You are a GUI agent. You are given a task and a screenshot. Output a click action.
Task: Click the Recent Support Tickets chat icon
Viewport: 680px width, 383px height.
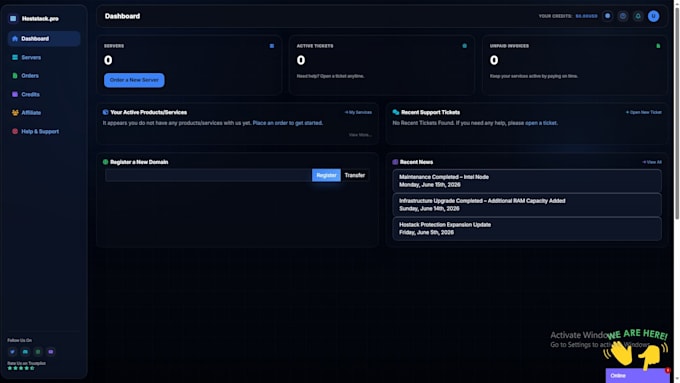(x=396, y=112)
